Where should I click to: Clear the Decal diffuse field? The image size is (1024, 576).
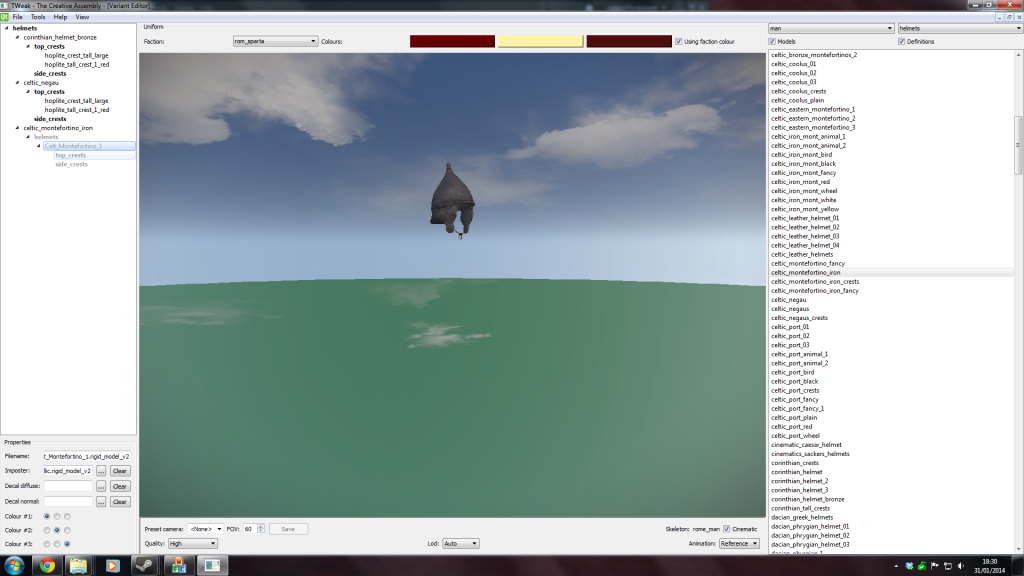pos(120,486)
